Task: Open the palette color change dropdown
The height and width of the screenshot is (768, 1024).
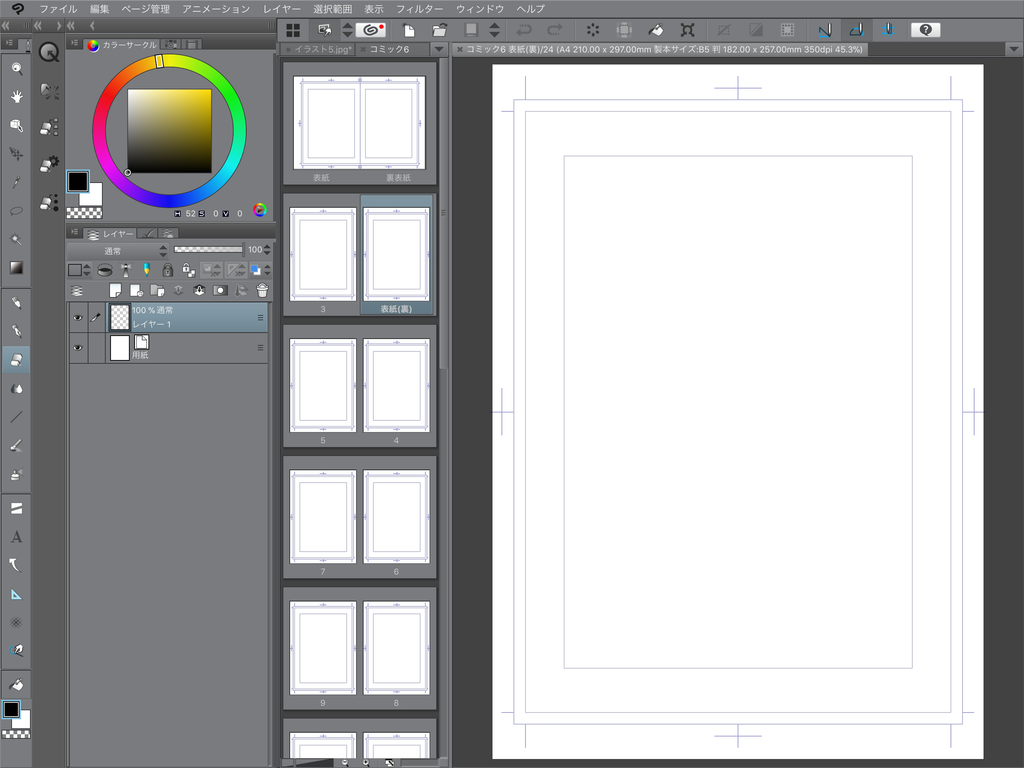Action: point(78,270)
